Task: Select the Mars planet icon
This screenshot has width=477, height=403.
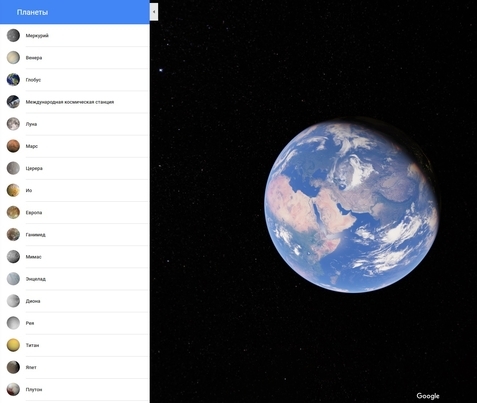Action: point(13,146)
